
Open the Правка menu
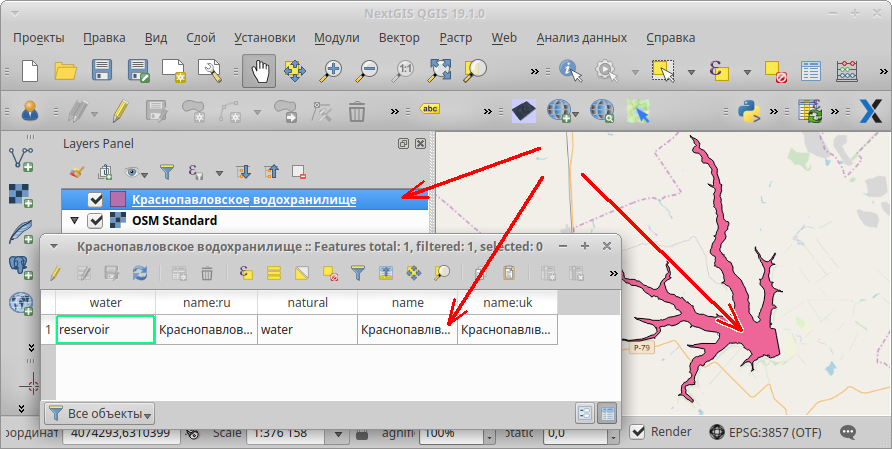pyautogui.click(x=104, y=38)
